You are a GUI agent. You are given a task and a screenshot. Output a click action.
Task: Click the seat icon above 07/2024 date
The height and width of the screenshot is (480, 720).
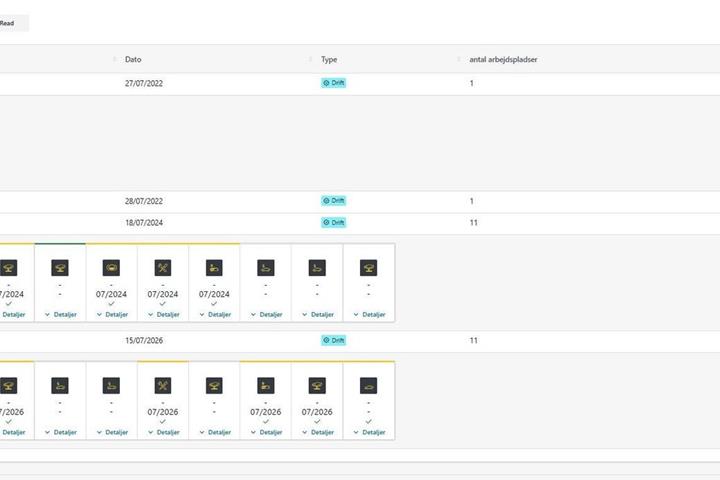tap(214, 268)
